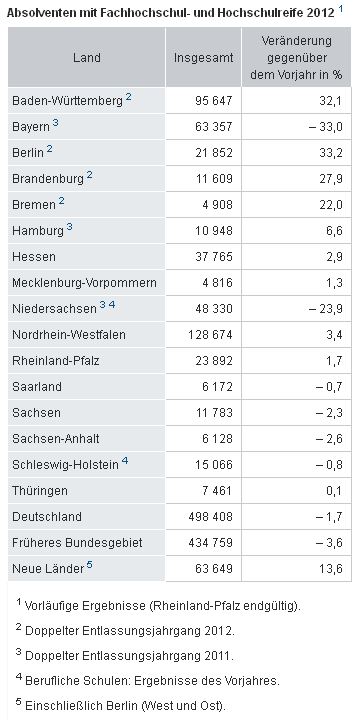
Task: Select the Land column header
Action: (86, 57)
